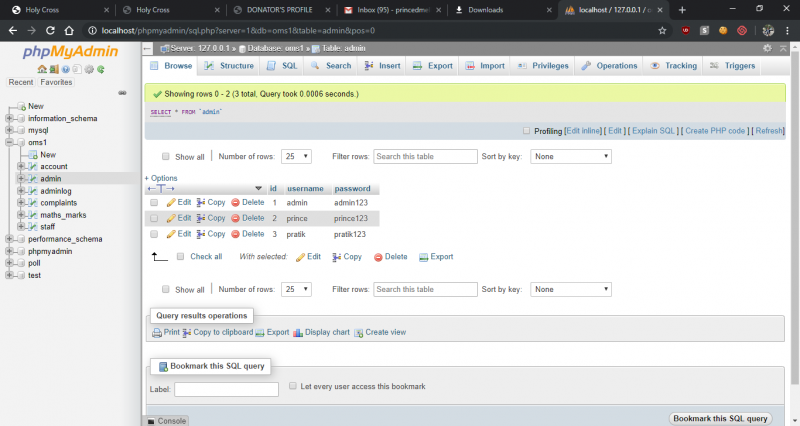Viewport: 800px width, 426px height.
Task: Click Display chart bar icon
Action: click(x=298, y=333)
